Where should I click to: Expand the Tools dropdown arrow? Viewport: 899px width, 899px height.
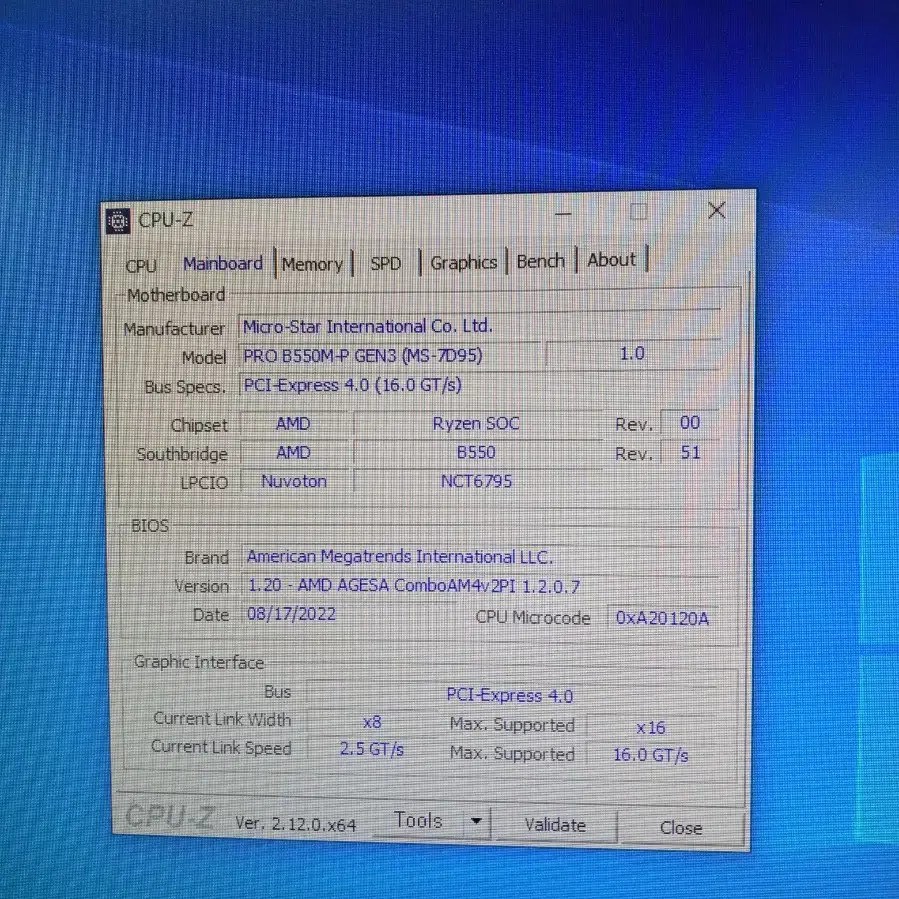click(x=476, y=821)
